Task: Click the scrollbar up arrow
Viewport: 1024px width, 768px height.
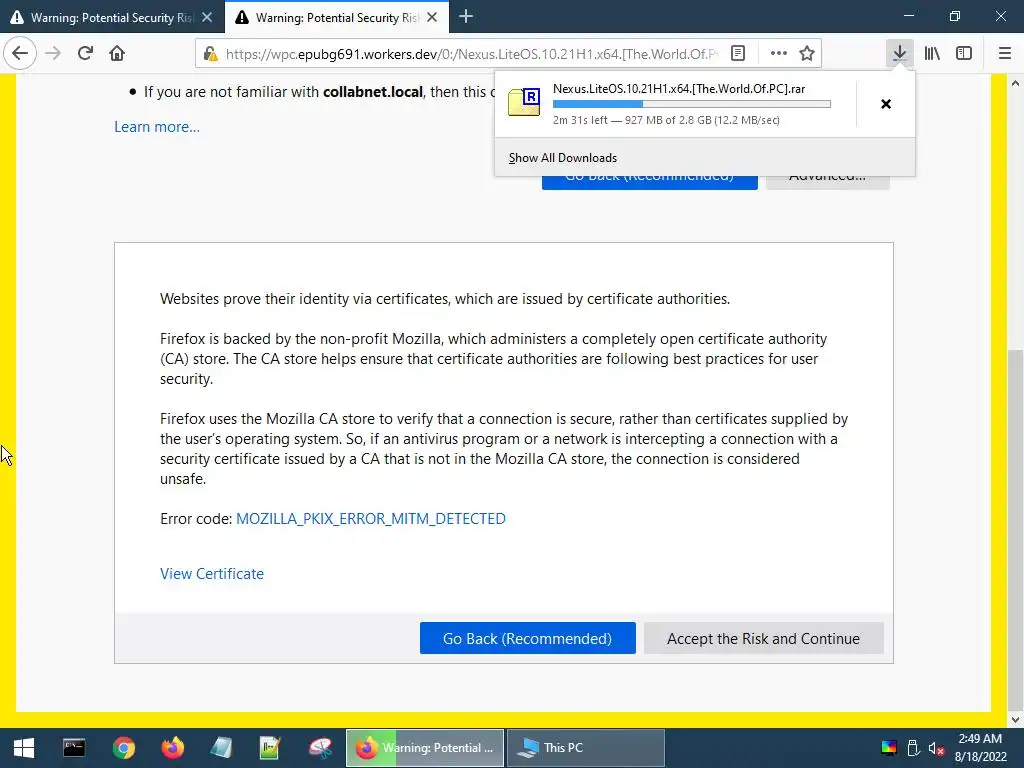Action: tap(1015, 83)
